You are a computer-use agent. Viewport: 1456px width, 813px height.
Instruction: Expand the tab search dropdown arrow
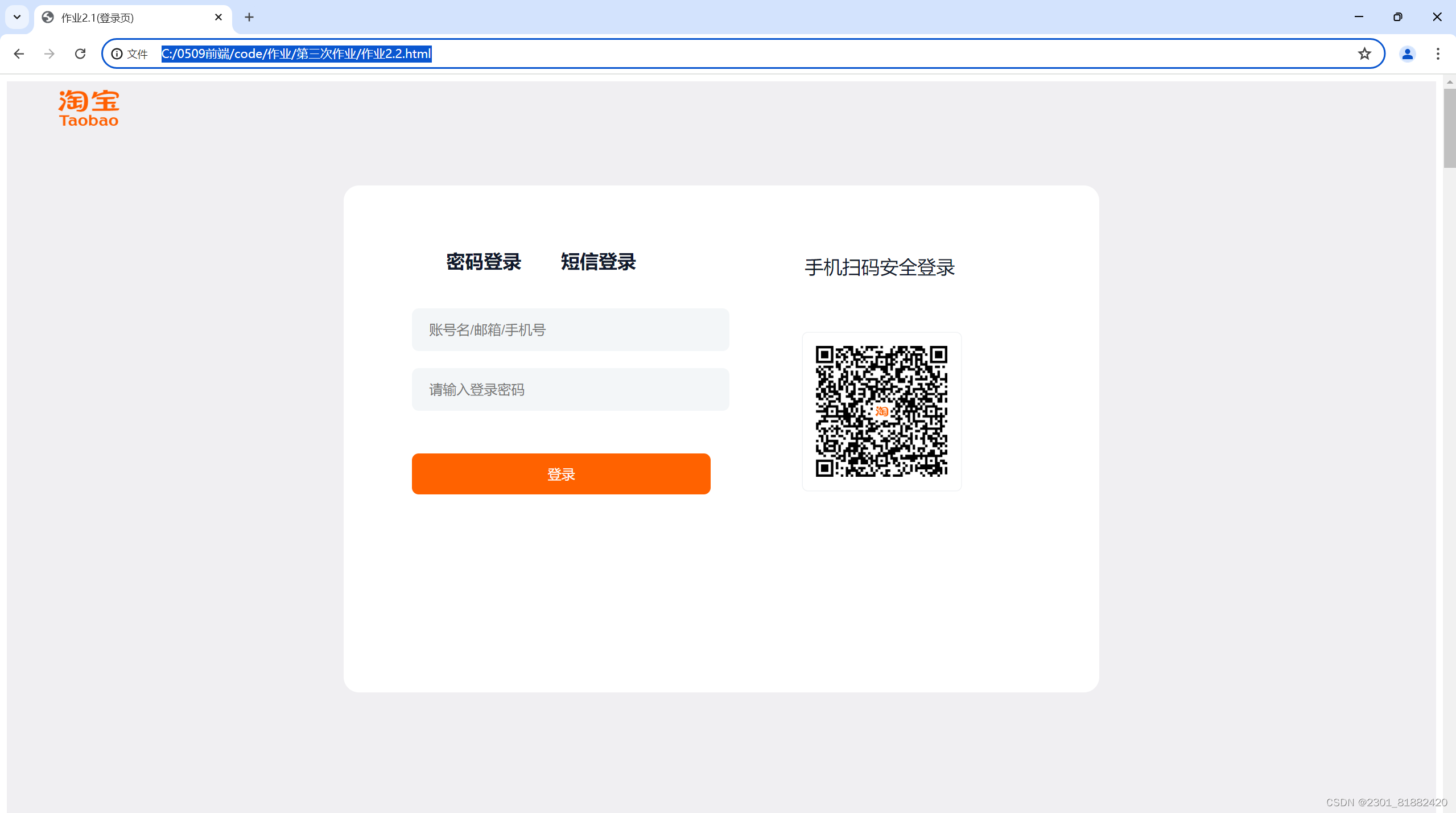point(17,17)
